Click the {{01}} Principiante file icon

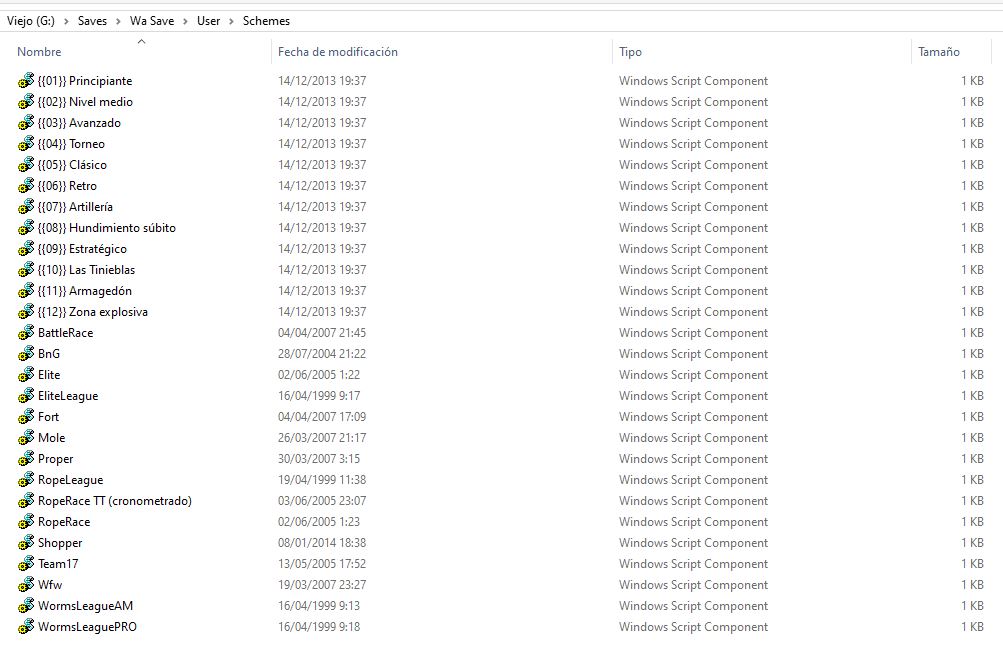pyautogui.click(x=26, y=81)
